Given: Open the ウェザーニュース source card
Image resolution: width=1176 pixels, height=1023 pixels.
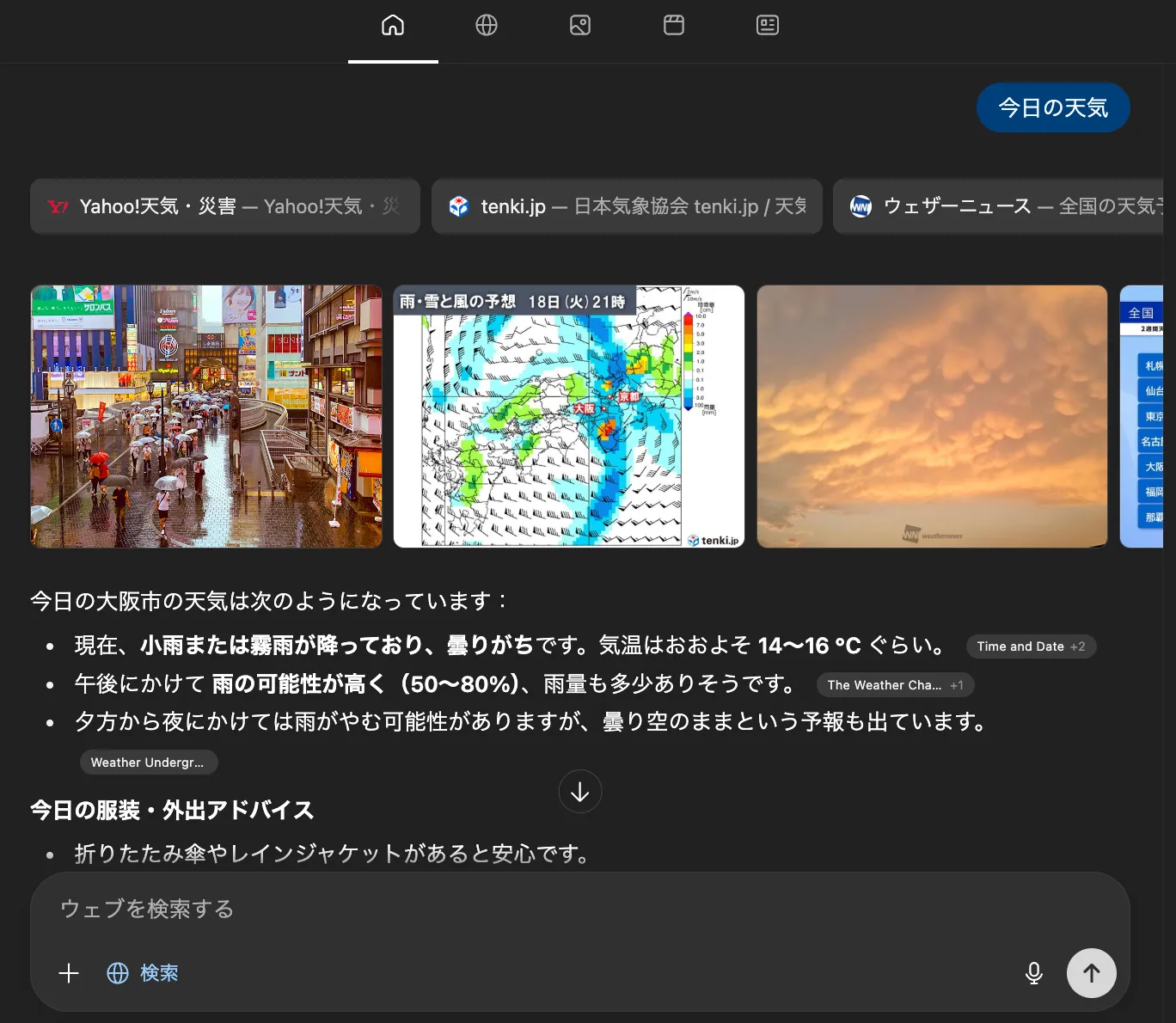Looking at the screenshot, I should 997,206.
